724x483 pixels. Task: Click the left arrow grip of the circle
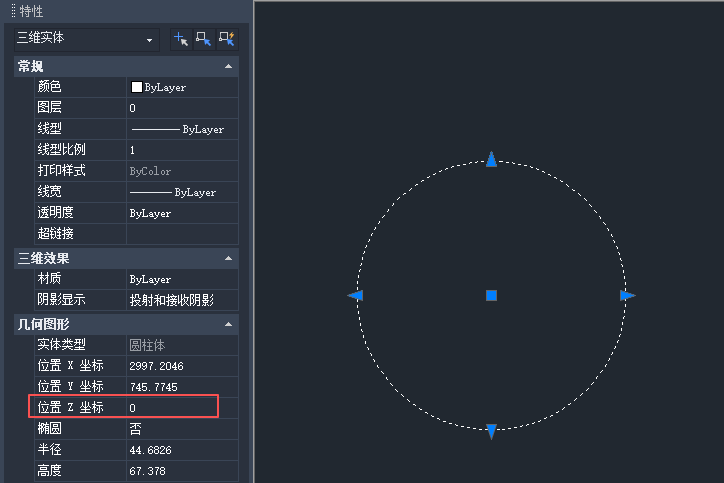(355, 296)
